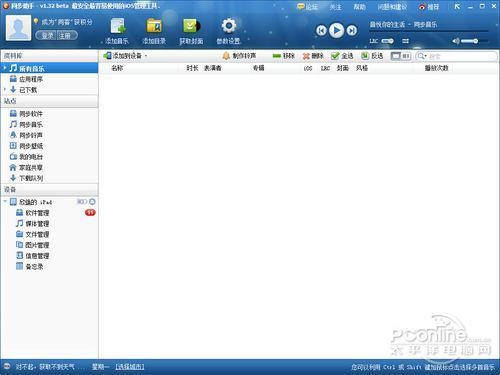This screenshot has height=375, width=500.
Task: Expand the 已下载 tree arrow
Action: coord(5,89)
